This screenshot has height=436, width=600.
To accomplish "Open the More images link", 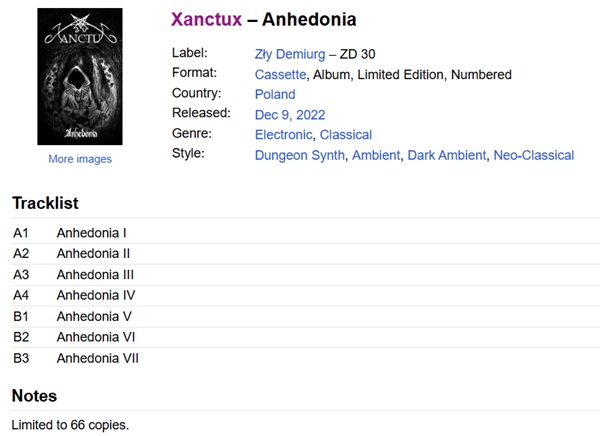I will pos(80,159).
